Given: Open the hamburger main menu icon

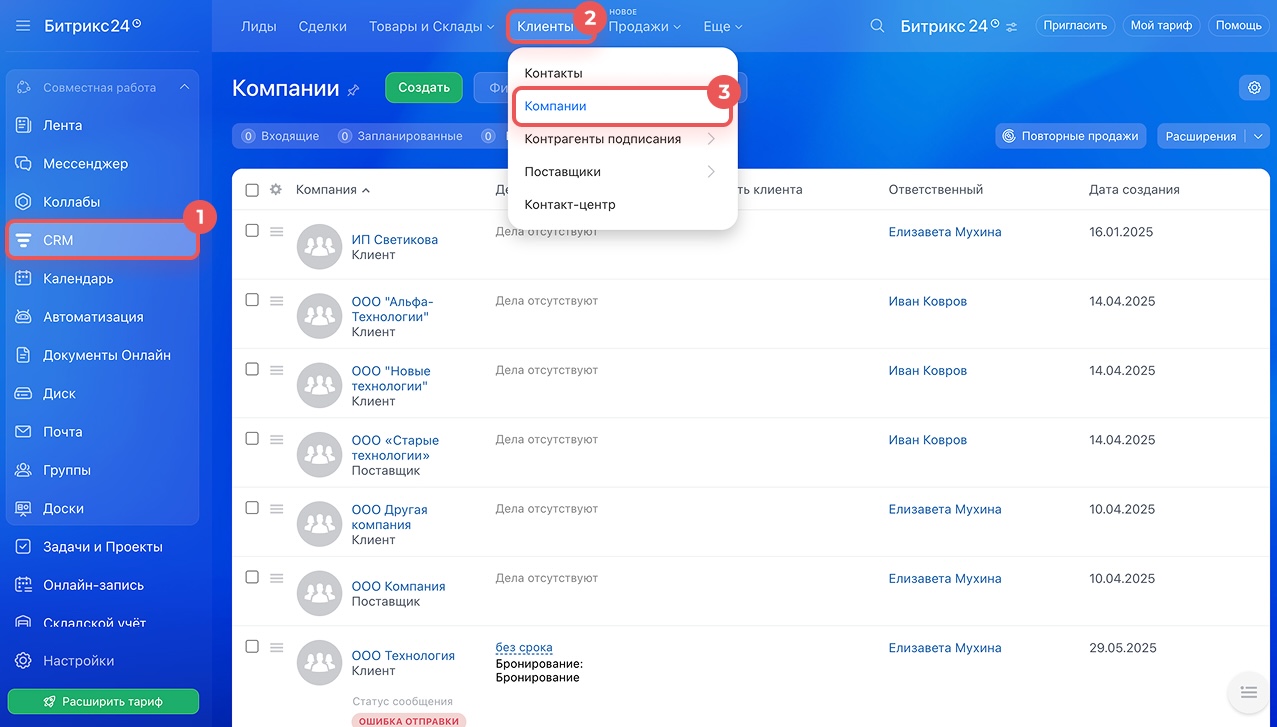Looking at the screenshot, I should (24, 26).
